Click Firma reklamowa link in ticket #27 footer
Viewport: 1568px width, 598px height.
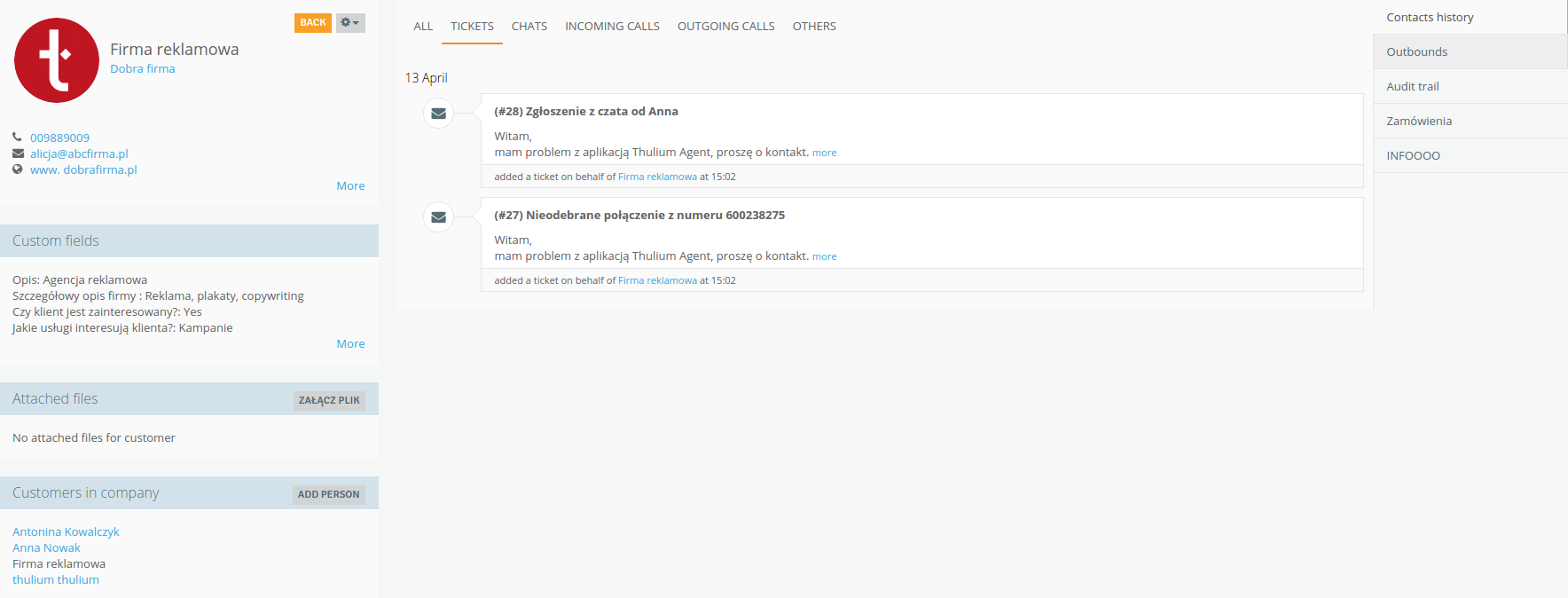coord(657,280)
